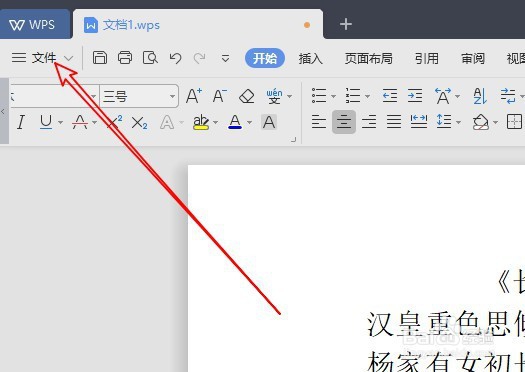
Task: Select the 开始 ribbon tab
Action: click(x=265, y=58)
